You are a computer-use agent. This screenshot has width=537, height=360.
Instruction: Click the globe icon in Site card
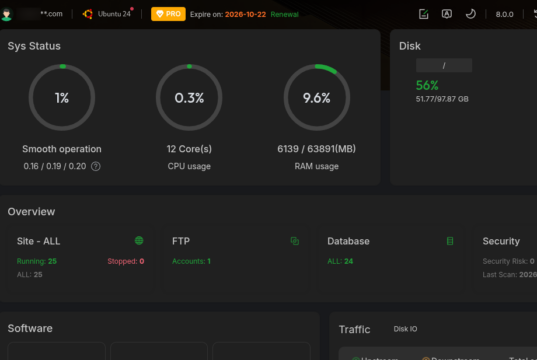(x=139, y=241)
